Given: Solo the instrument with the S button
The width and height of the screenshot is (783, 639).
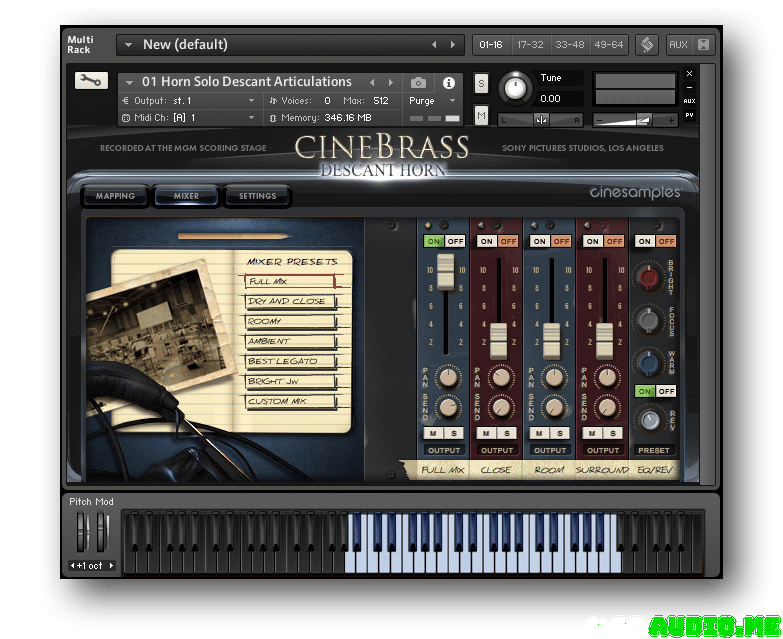Looking at the screenshot, I should [481, 83].
